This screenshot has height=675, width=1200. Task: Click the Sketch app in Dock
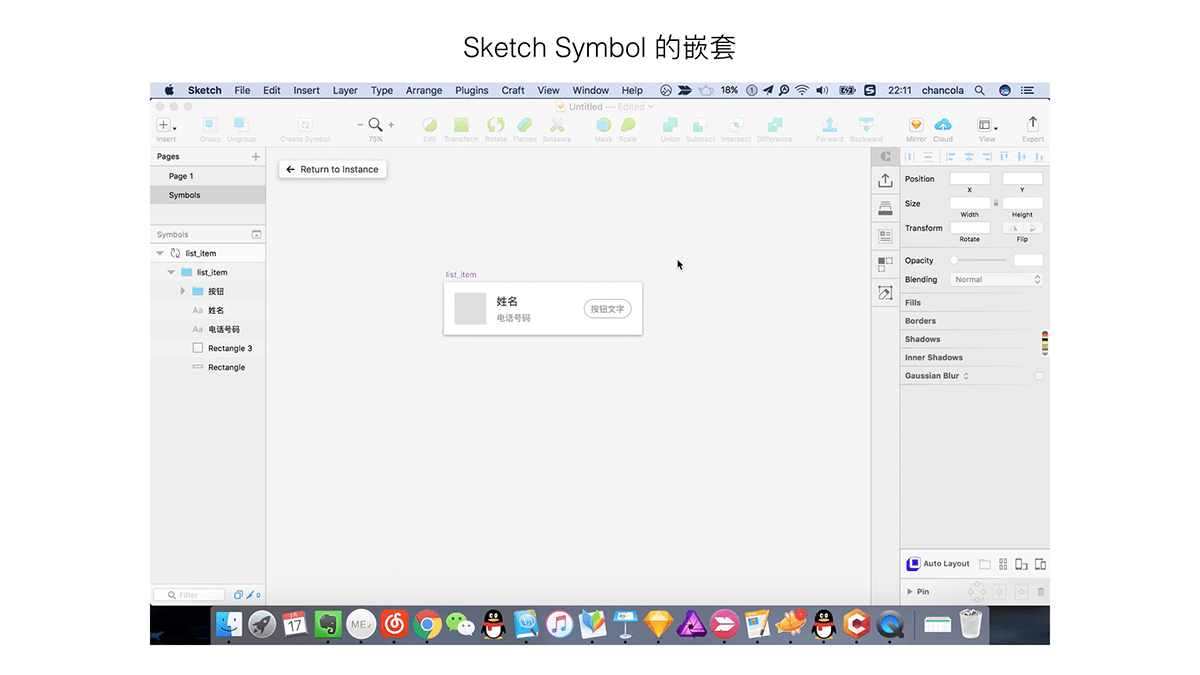[659, 625]
